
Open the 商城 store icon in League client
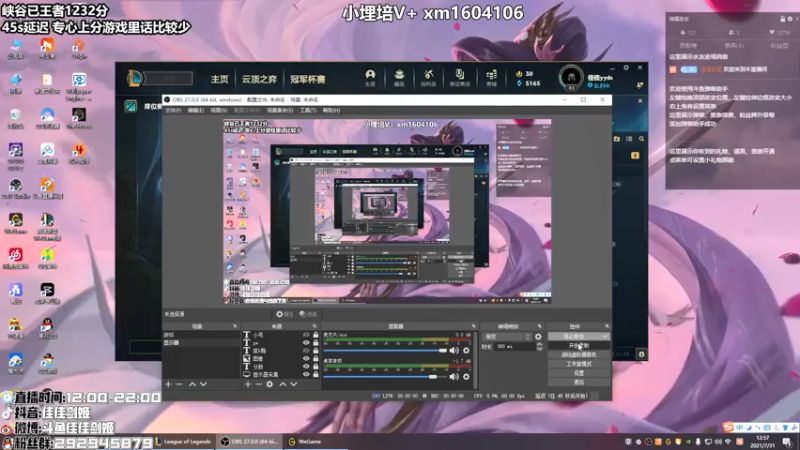491,77
